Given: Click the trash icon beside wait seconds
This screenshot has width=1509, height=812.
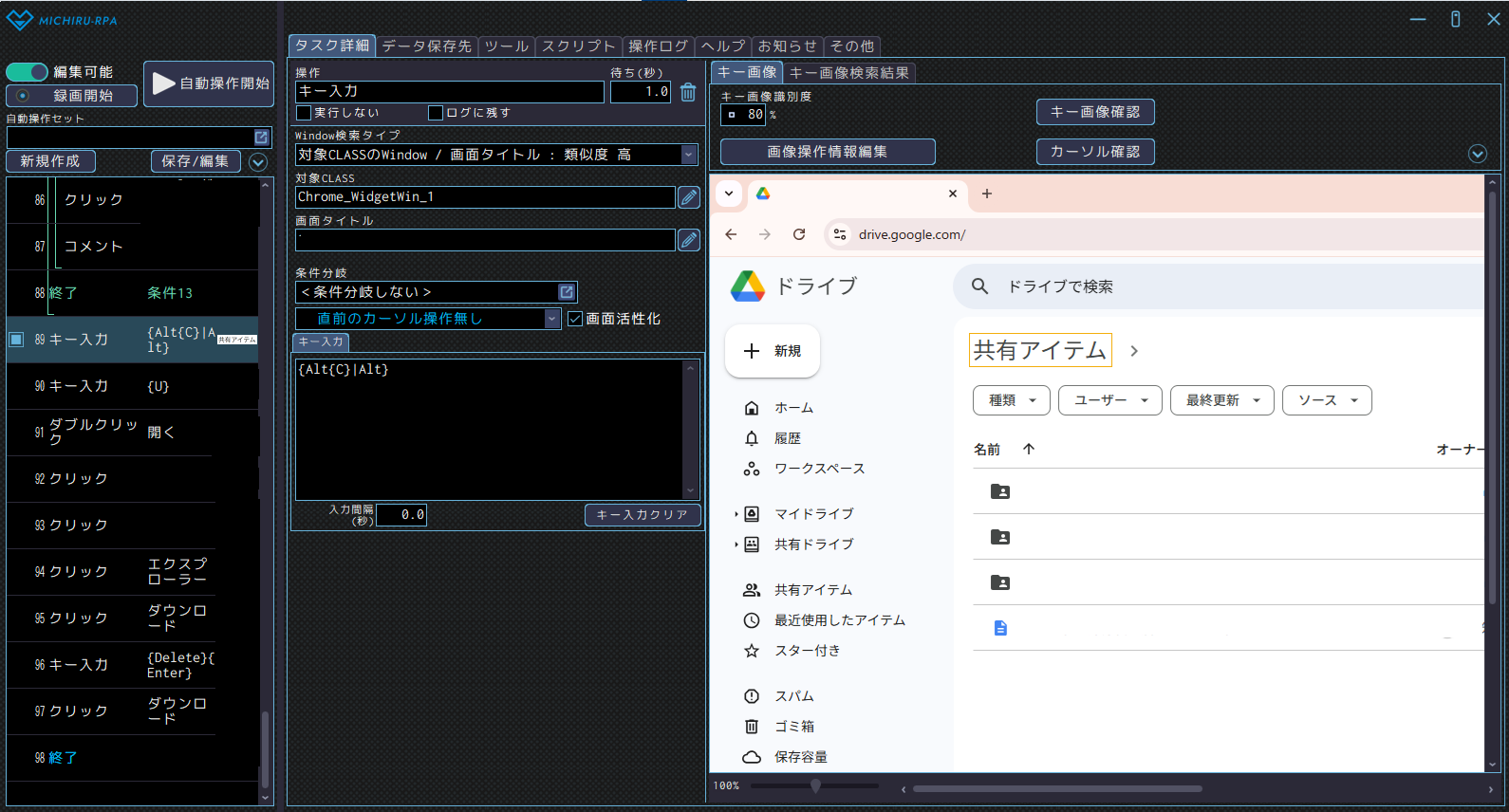Looking at the screenshot, I should click(688, 92).
